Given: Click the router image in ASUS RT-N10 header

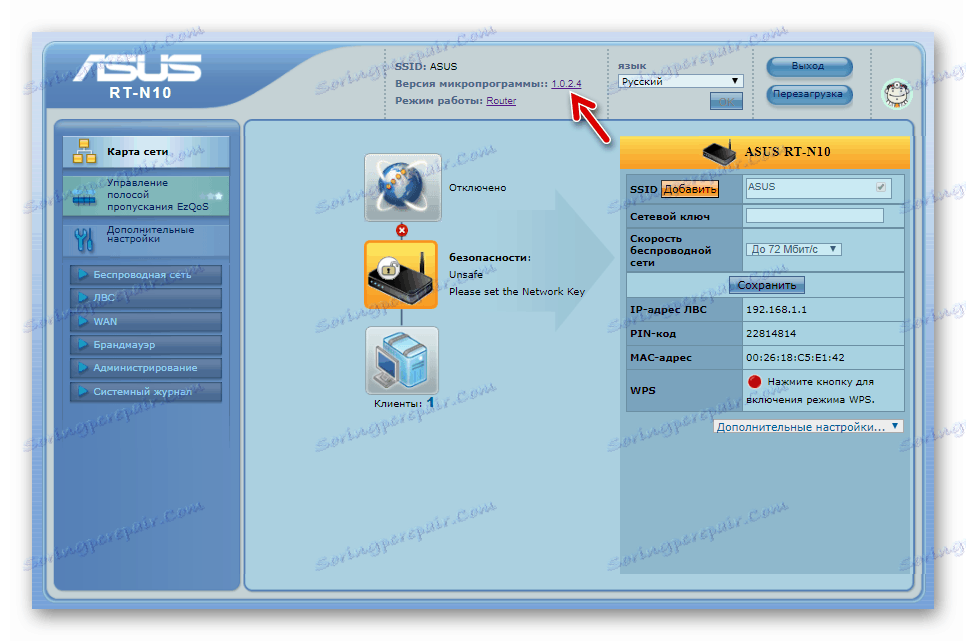Looking at the screenshot, I should [x=719, y=152].
